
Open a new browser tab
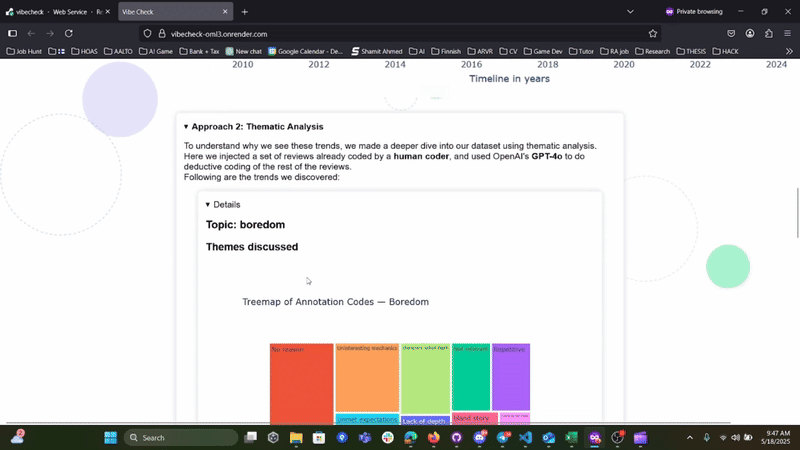point(245,11)
